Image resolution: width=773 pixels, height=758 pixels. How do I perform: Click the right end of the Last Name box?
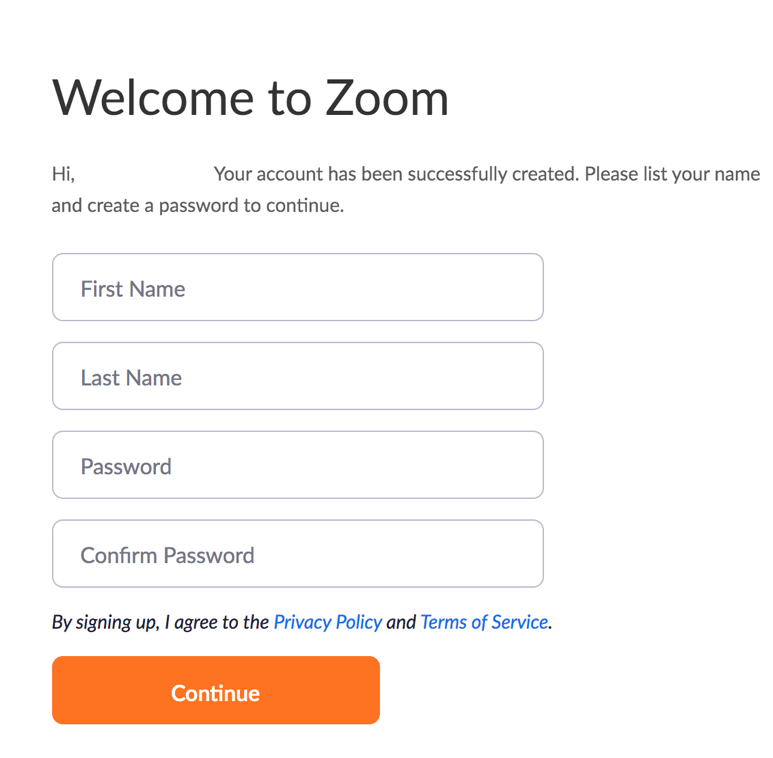point(520,377)
